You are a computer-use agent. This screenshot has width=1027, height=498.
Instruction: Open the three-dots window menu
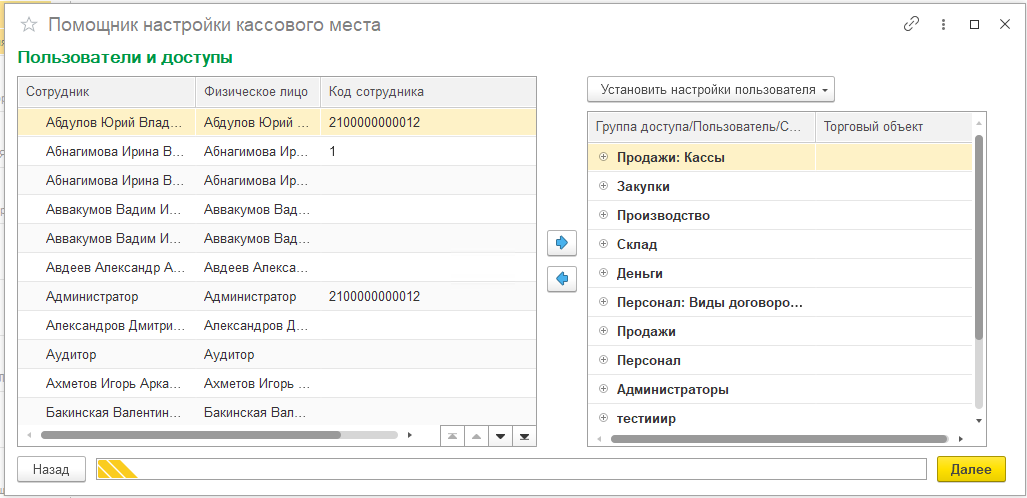943,24
